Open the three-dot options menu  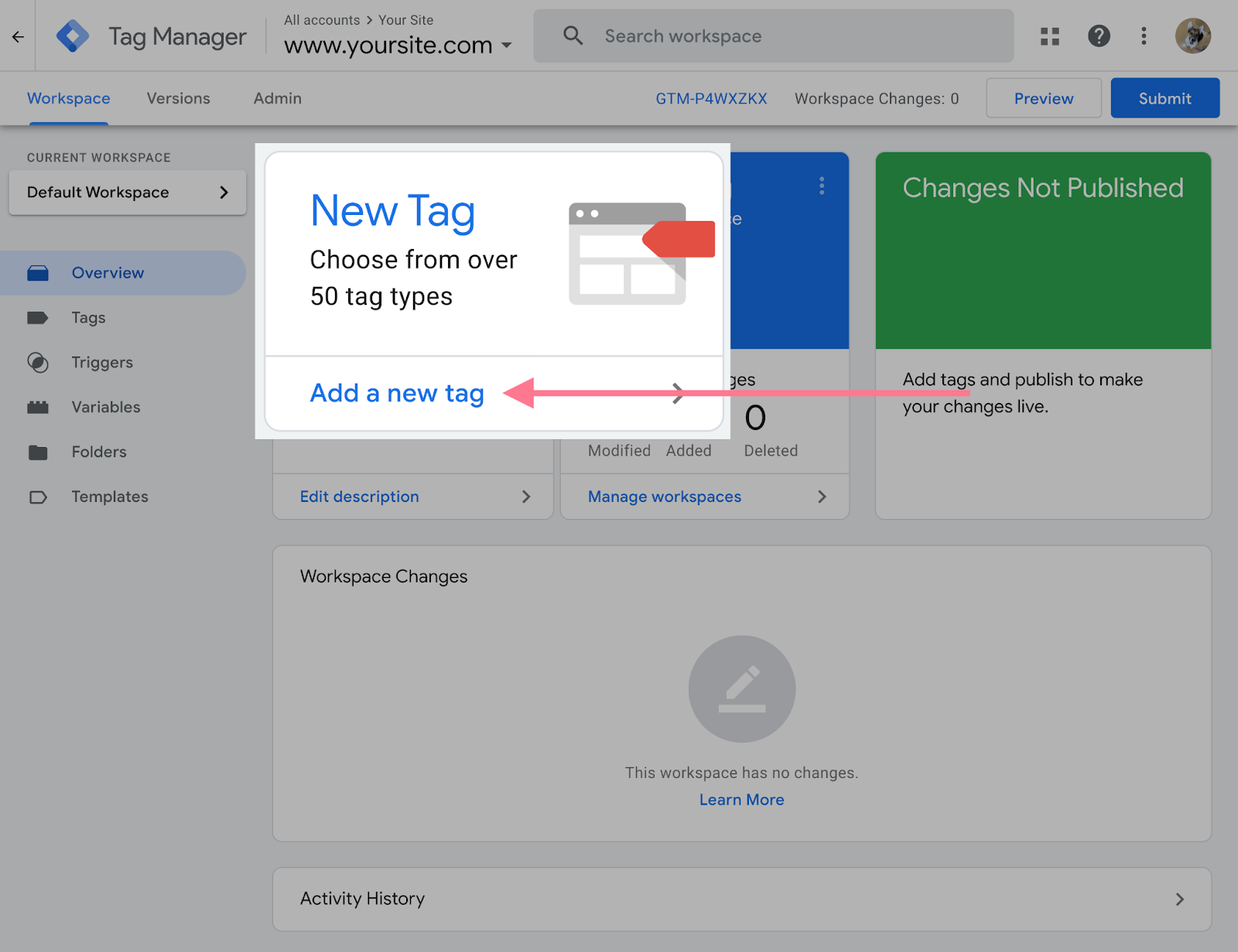1144,36
